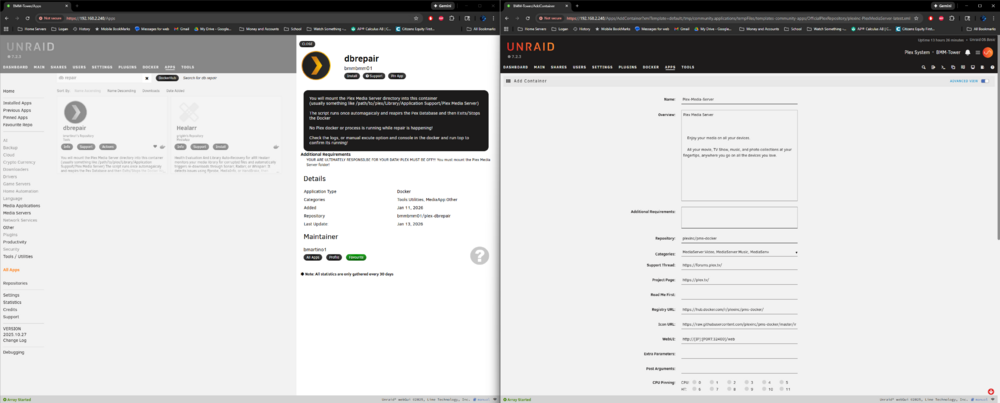1000x403 pixels.
Task: Select CPU 0 pinning checkbox
Action: [x=693, y=381]
